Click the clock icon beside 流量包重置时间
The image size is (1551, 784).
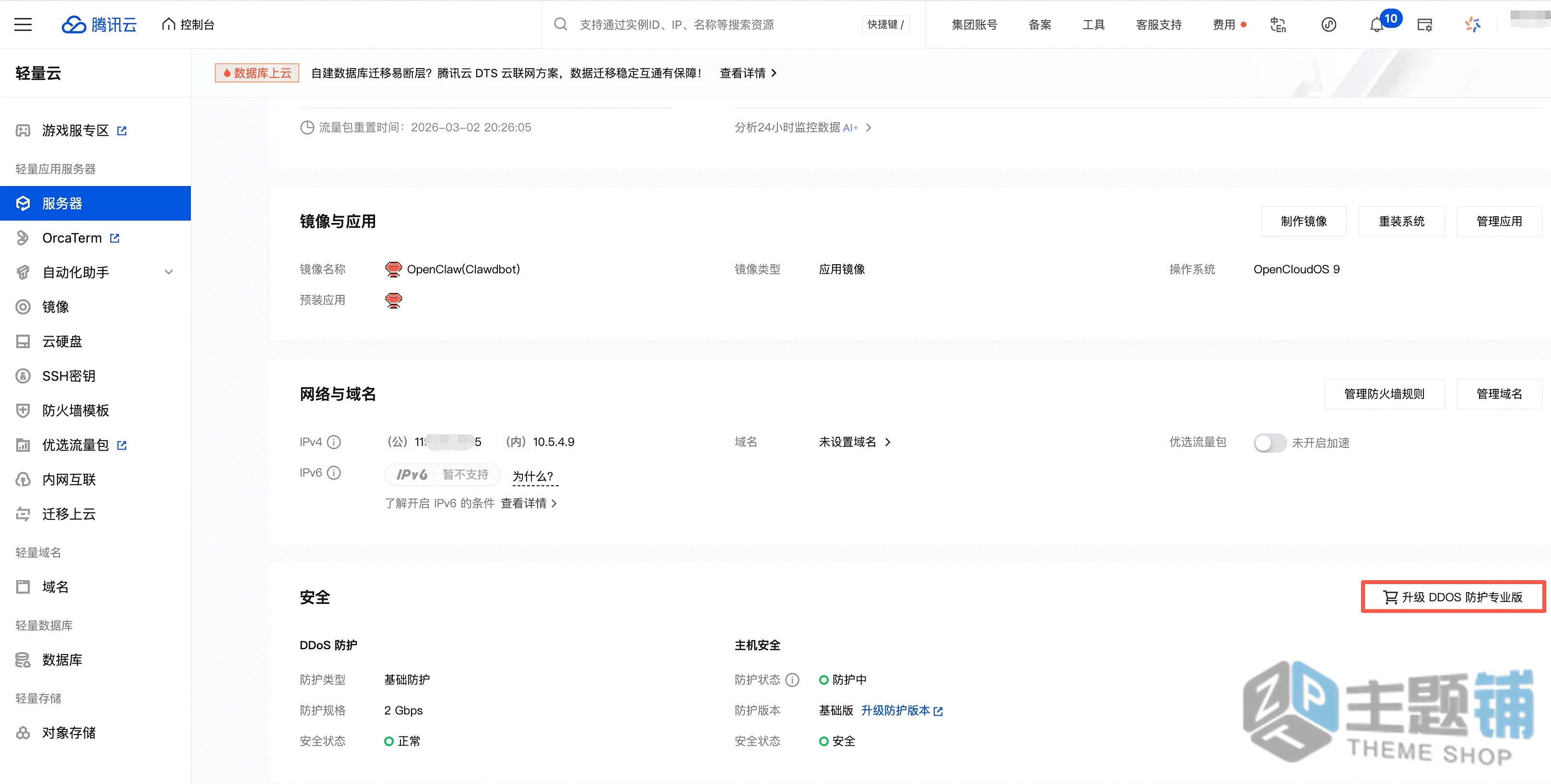[307, 128]
